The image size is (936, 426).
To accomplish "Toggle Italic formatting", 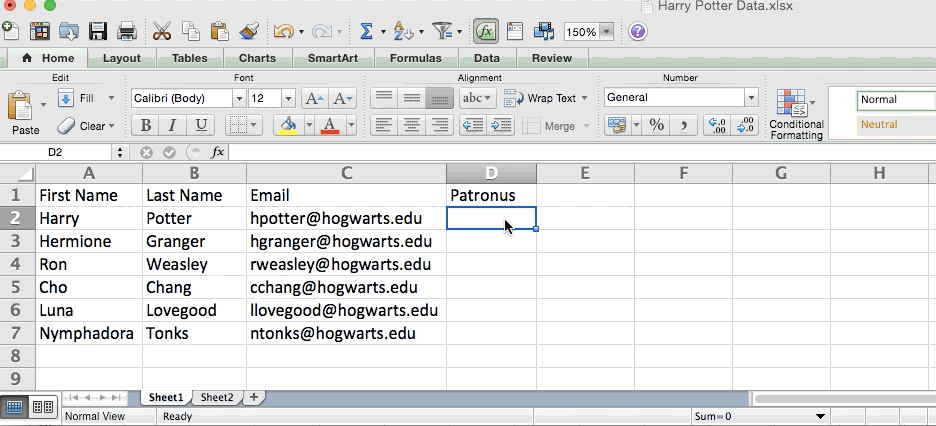I will click(174, 125).
